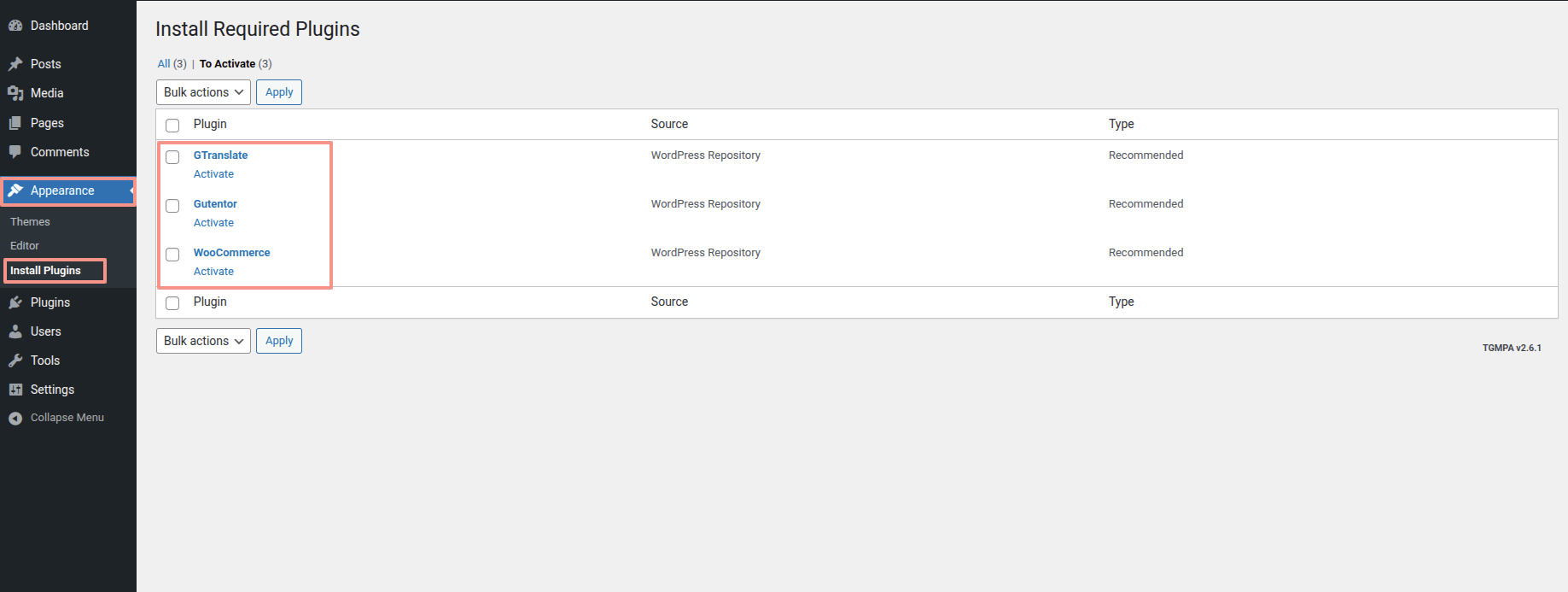Tick the WooCommerce plugin checkbox
The width and height of the screenshot is (1568, 592).
click(172, 255)
